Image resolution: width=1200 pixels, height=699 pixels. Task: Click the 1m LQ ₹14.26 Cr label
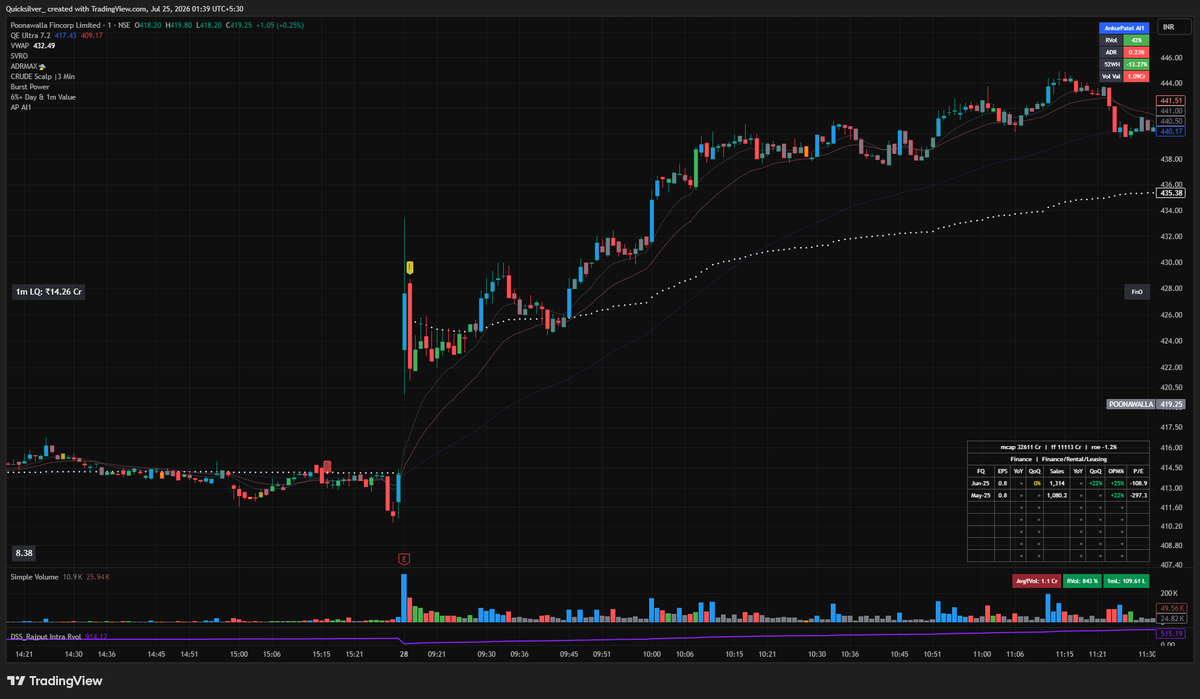pyautogui.click(x=48, y=292)
